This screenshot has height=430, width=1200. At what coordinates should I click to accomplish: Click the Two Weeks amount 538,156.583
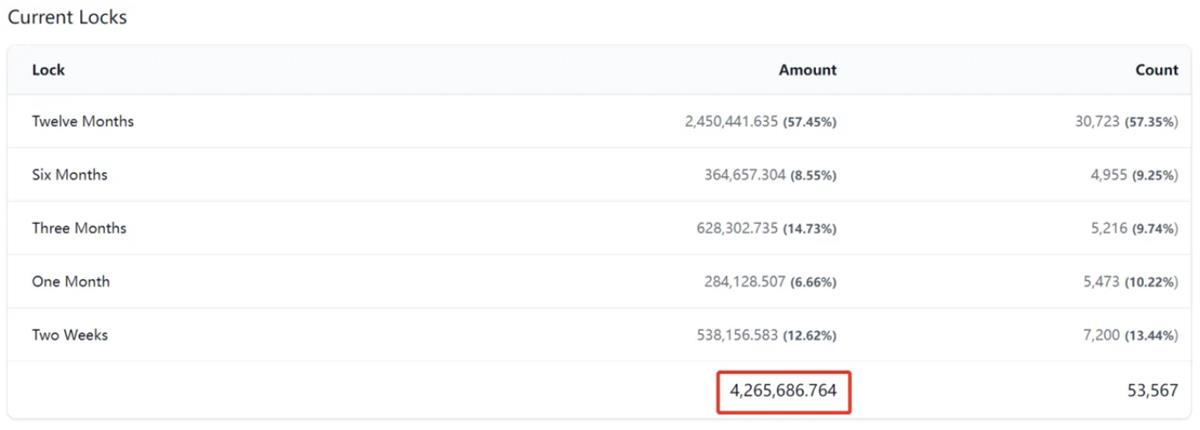coord(737,335)
